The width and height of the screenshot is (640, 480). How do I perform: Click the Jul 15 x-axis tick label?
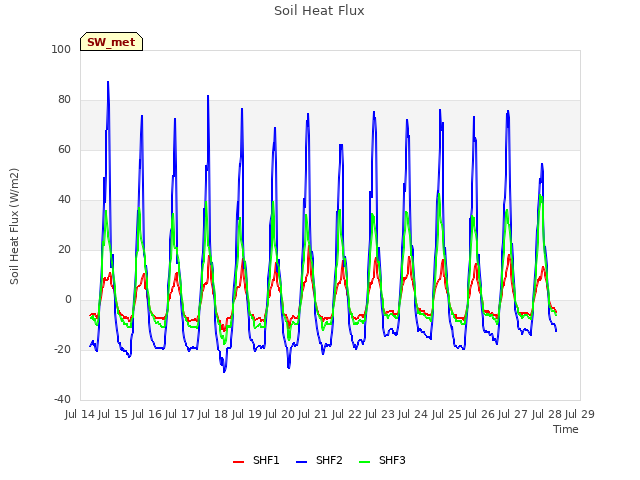[x=113, y=414]
